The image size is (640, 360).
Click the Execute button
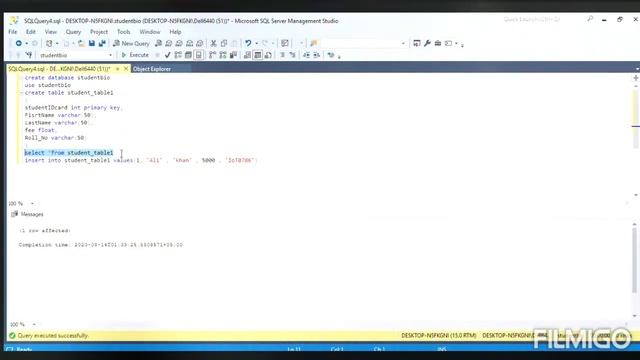[x=135, y=55]
